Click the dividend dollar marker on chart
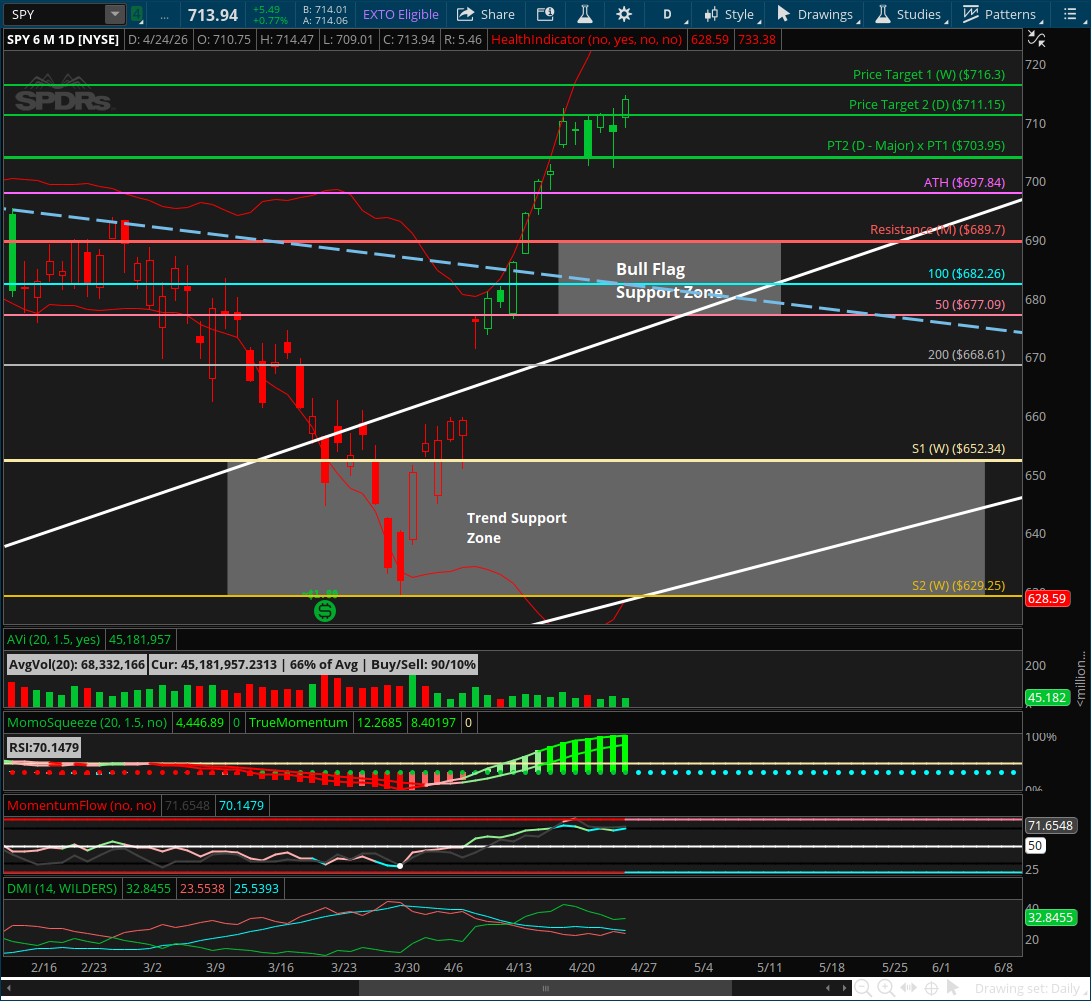This screenshot has height=1001, width=1091. click(325, 611)
